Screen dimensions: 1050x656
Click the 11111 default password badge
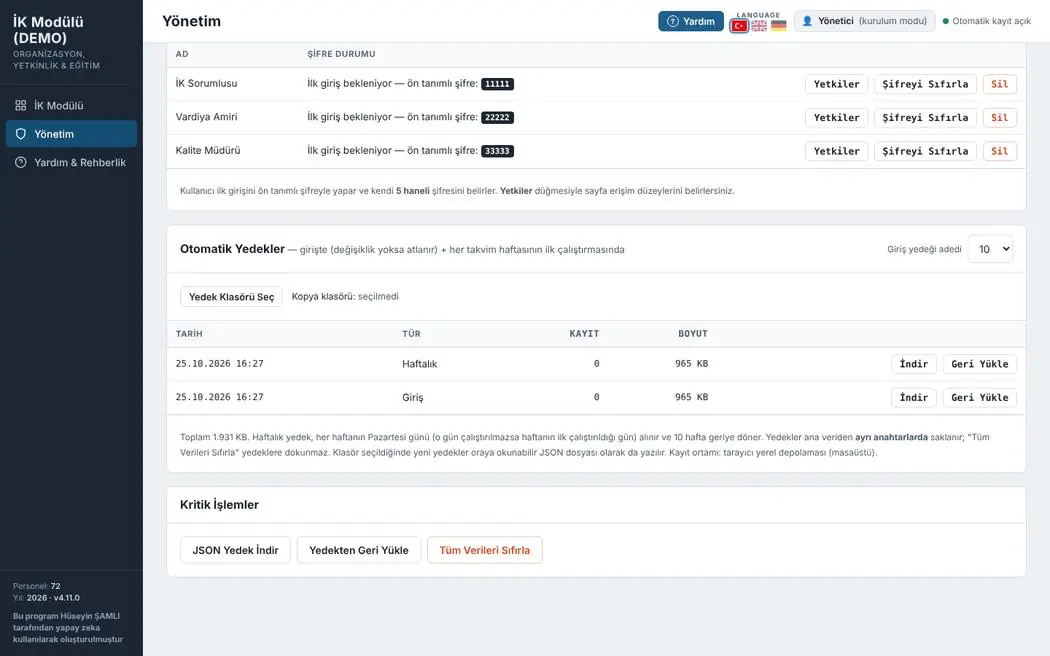pyautogui.click(x=497, y=84)
